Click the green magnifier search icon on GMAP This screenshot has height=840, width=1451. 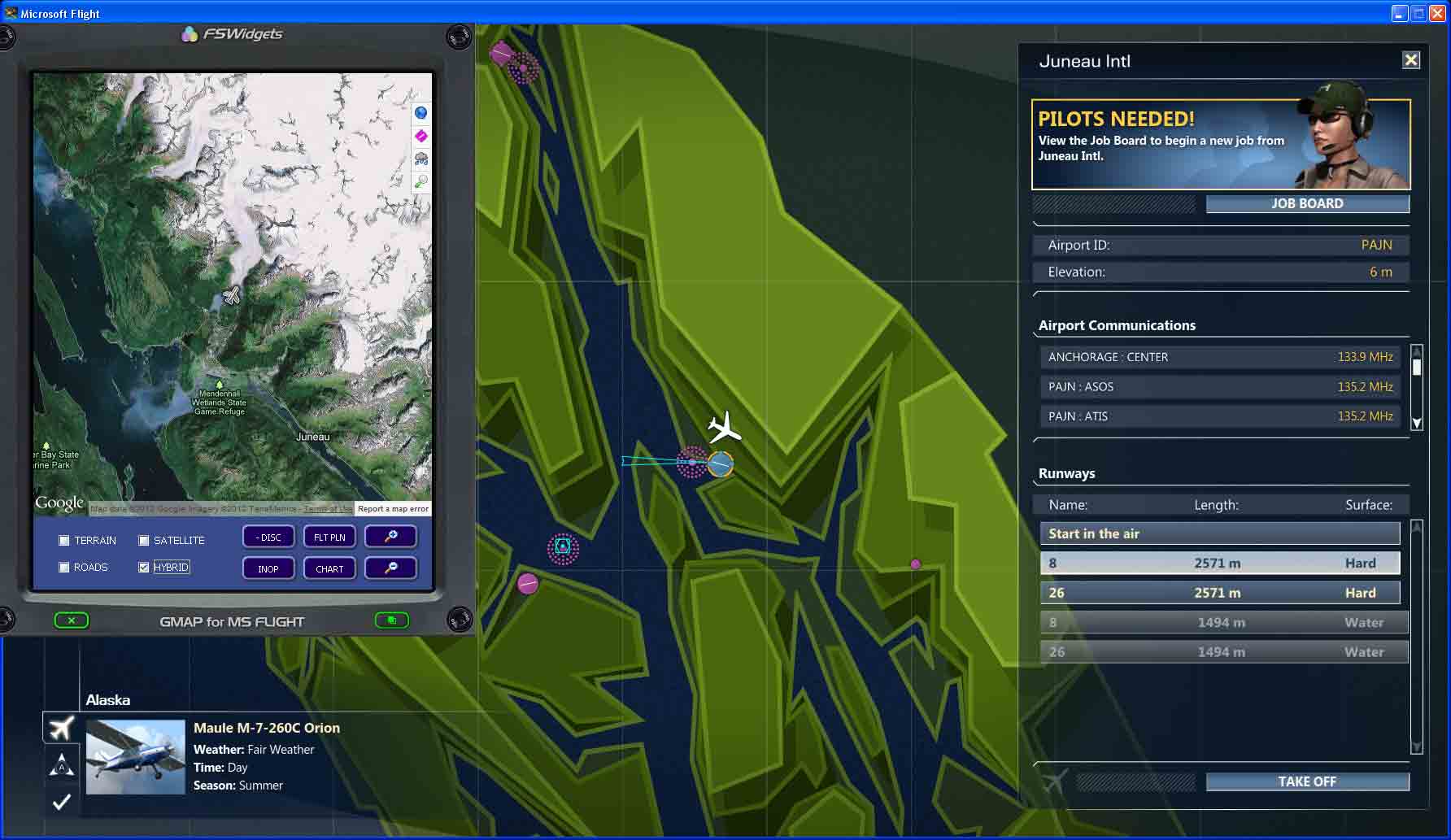420,181
